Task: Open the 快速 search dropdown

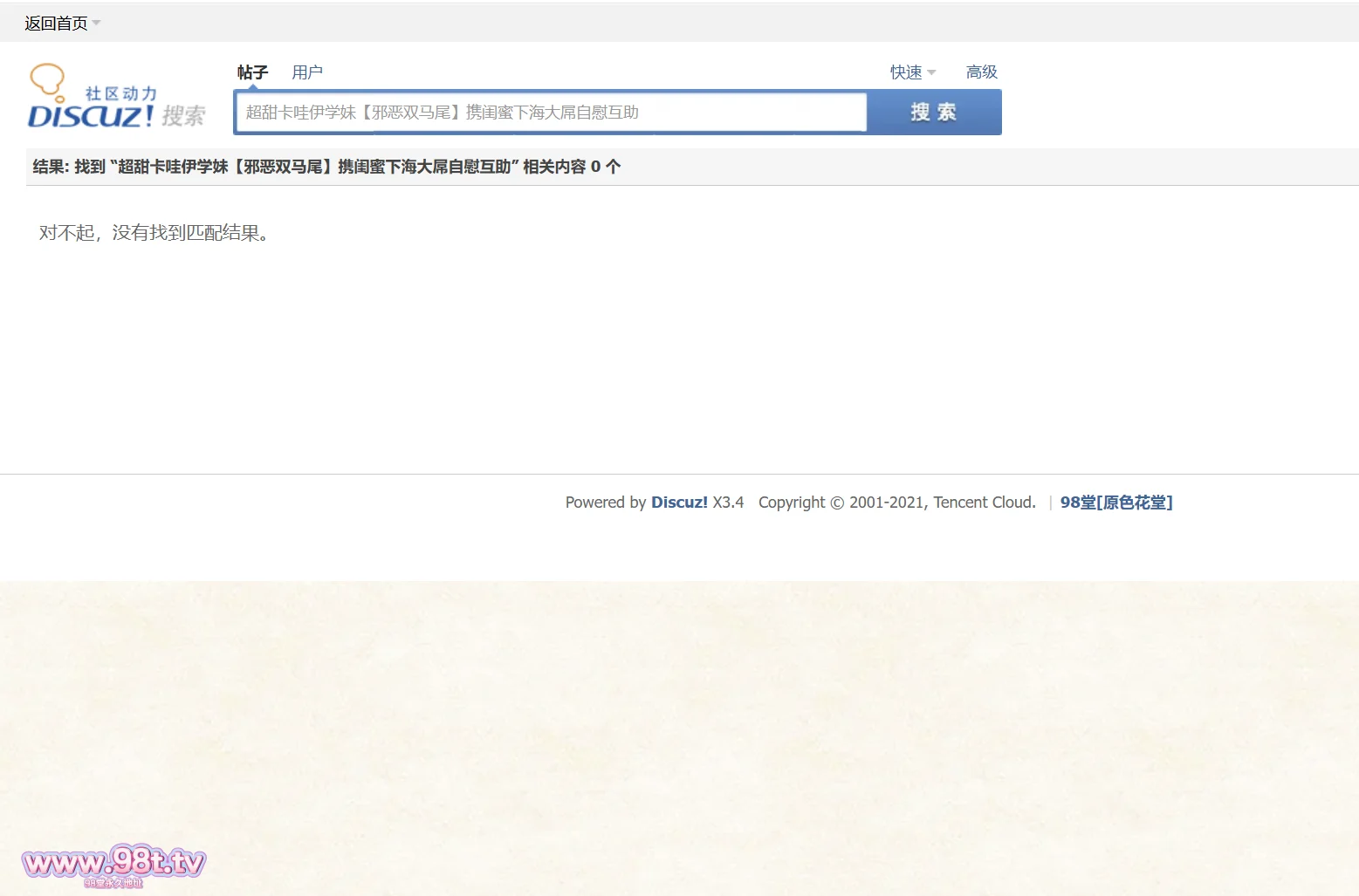Action: [906, 72]
